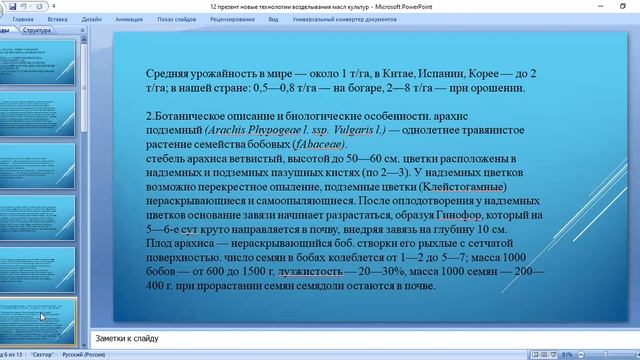Image resolution: width=640 pixels, height=360 pixels.
Task: Restore down the PowerPoint window
Action: pos(622,6)
